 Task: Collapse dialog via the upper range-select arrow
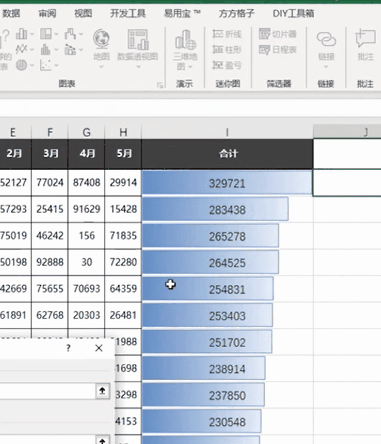click(102, 390)
